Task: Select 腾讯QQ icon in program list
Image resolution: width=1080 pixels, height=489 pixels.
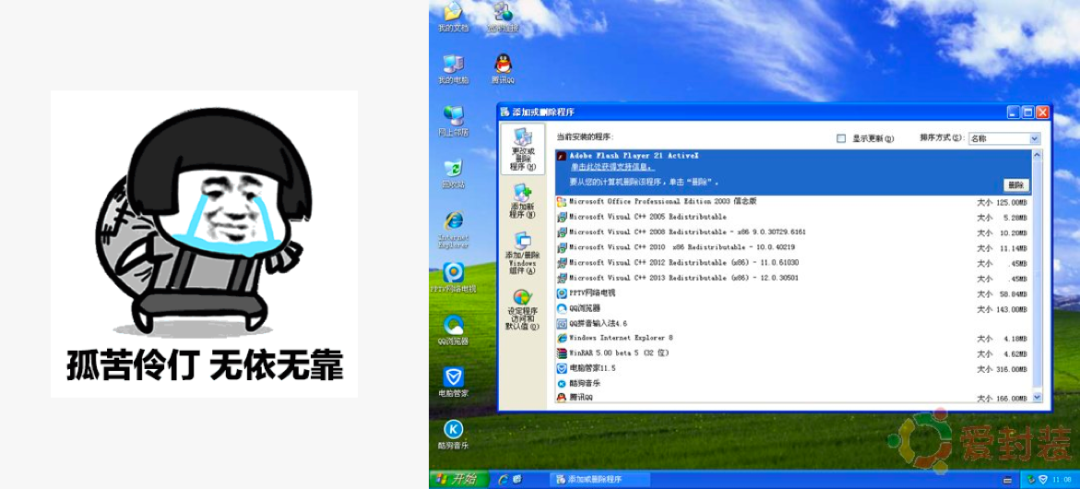Action: [x=561, y=398]
